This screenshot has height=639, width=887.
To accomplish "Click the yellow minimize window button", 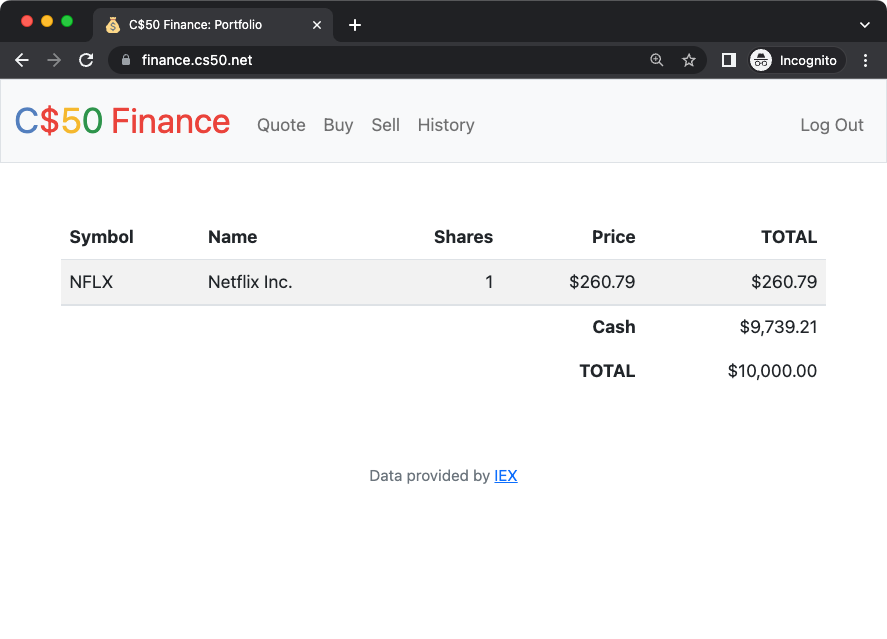I will (47, 21).
